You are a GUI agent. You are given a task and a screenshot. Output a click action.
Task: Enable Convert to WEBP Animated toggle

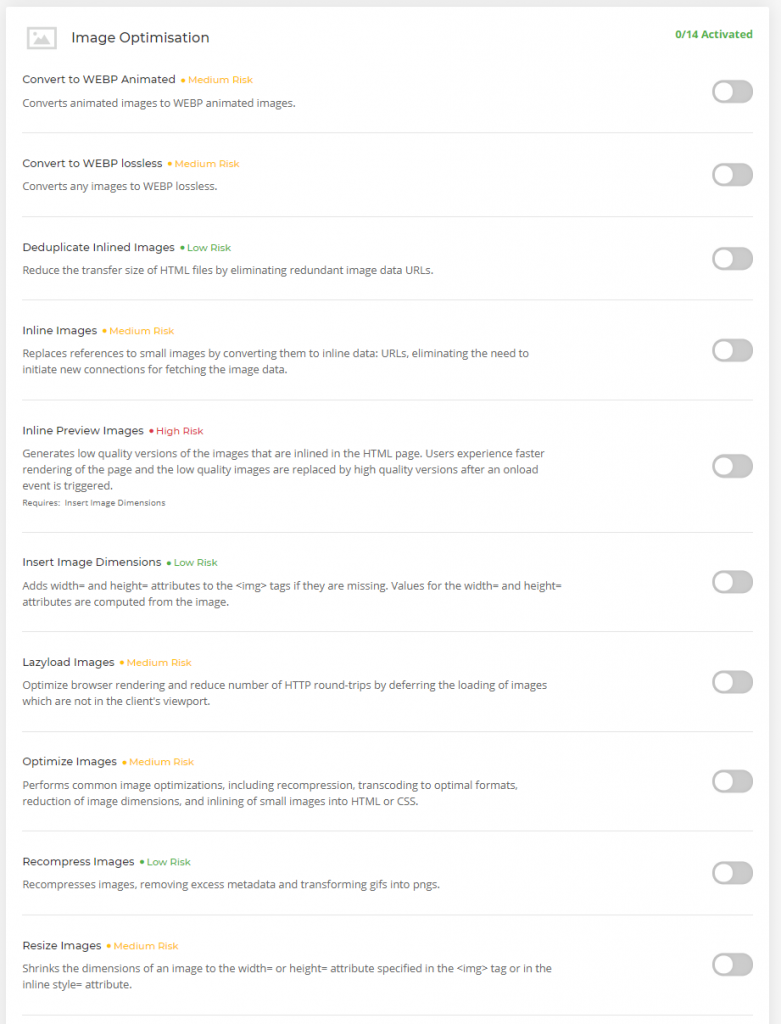(732, 91)
